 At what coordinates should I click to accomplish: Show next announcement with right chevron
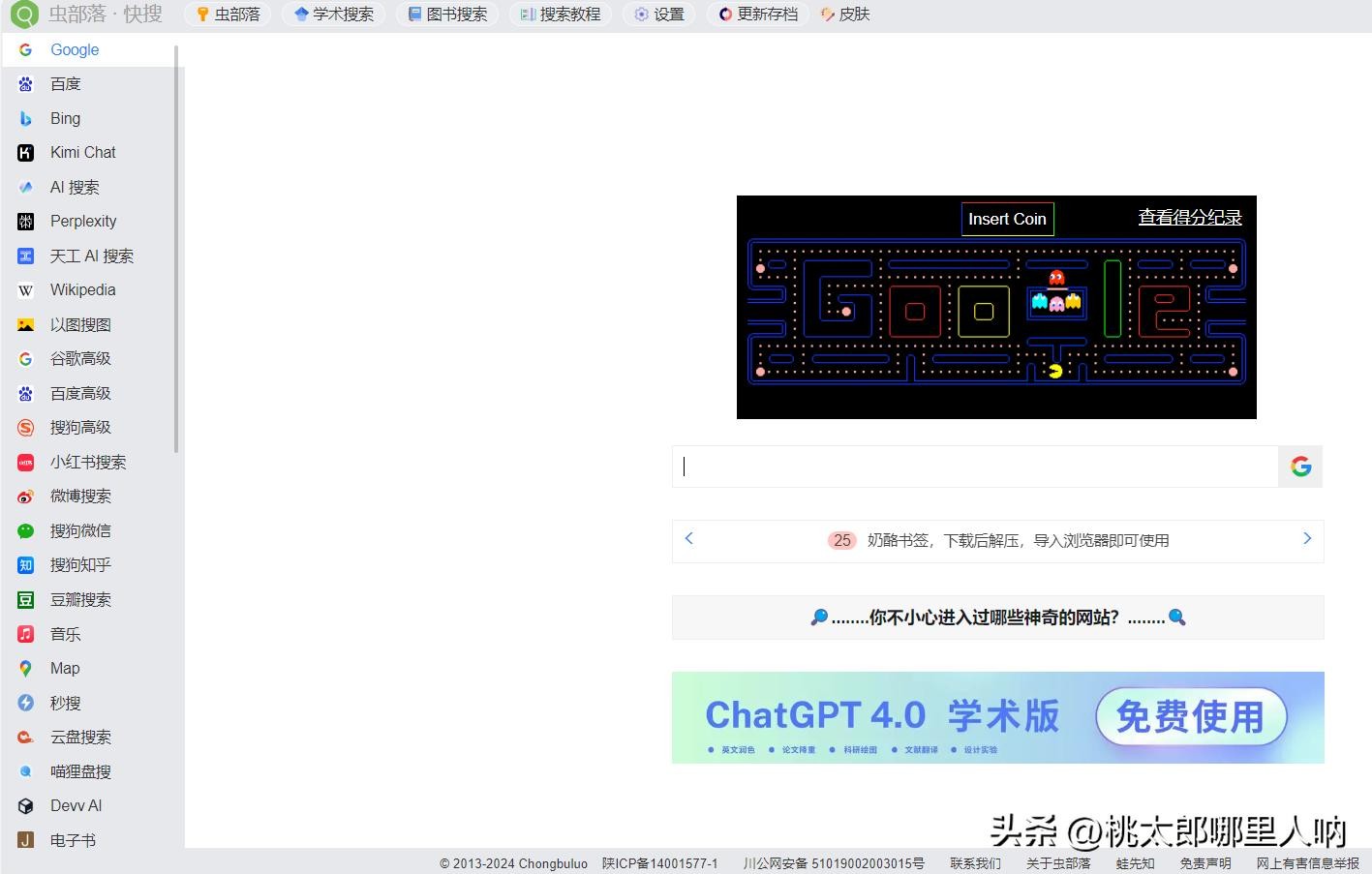point(1306,538)
